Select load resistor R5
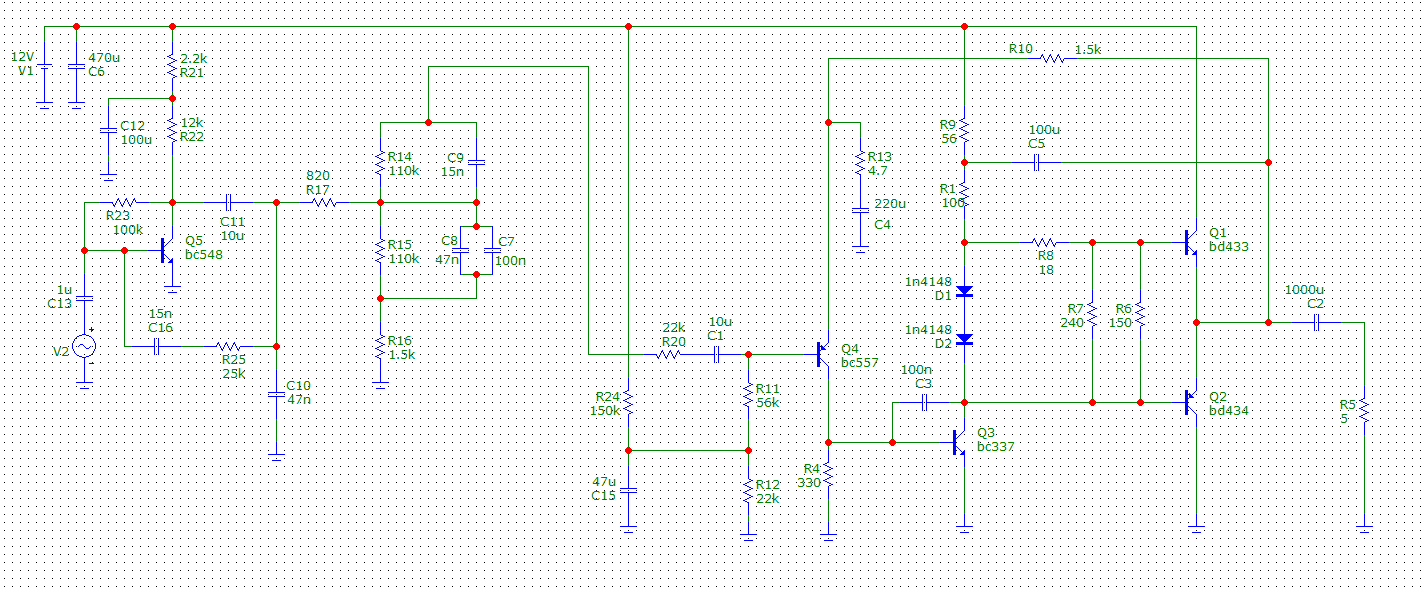This screenshot has width=1426, height=589. click(x=1364, y=411)
